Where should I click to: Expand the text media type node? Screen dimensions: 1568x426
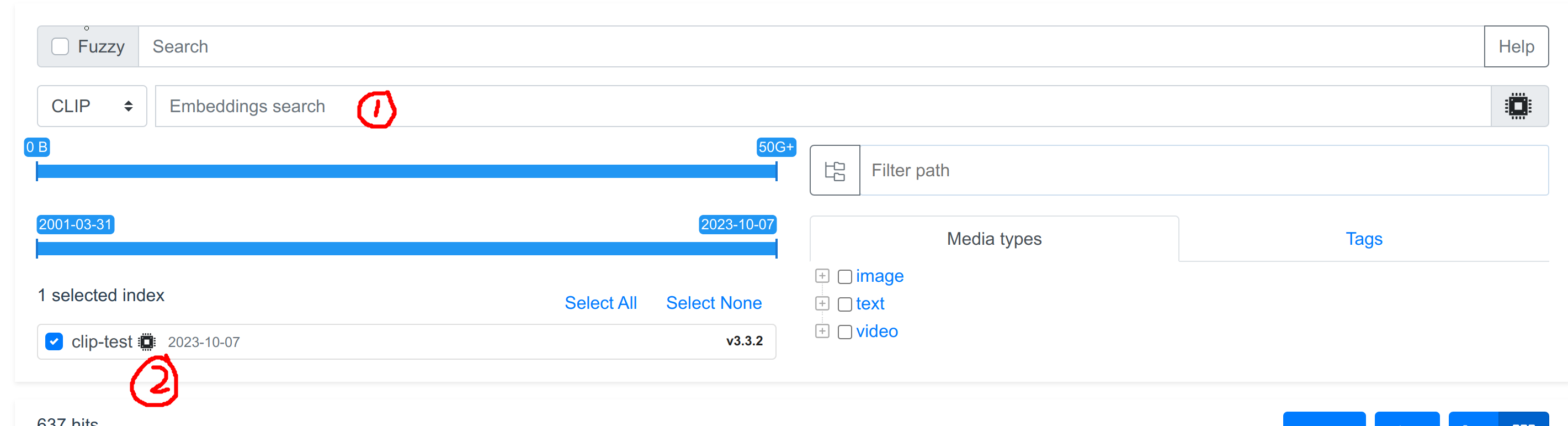[x=822, y=303]
